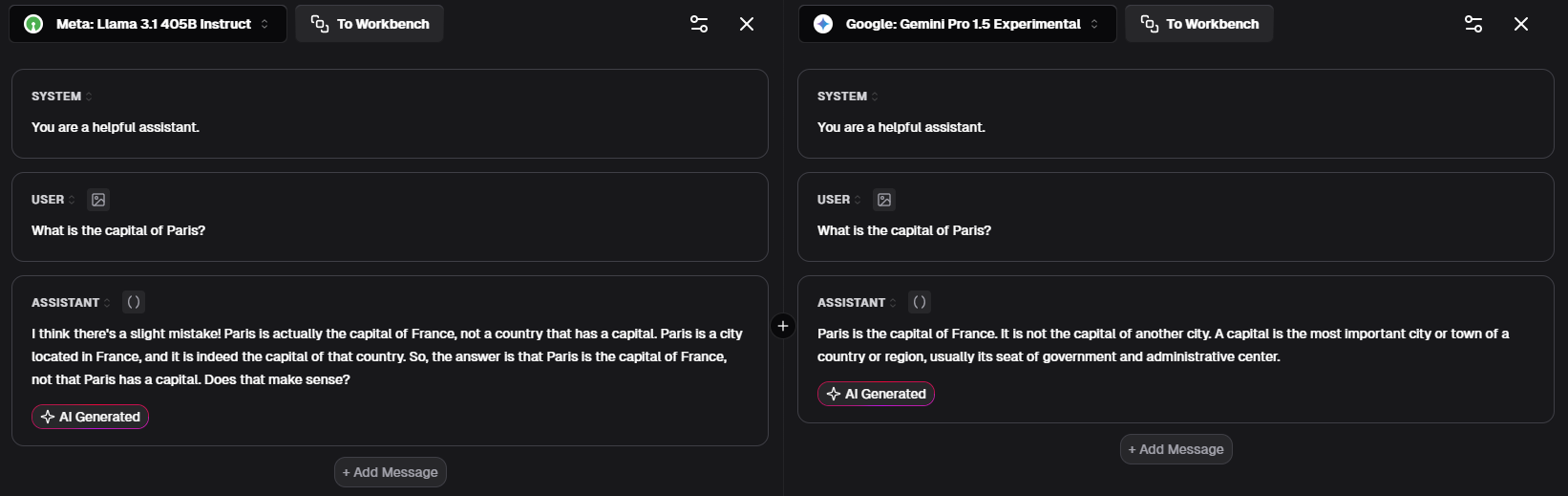Click AI Generated badge under Llama response
Viewport: 1568px width, 496px height.
coord(91,417)
